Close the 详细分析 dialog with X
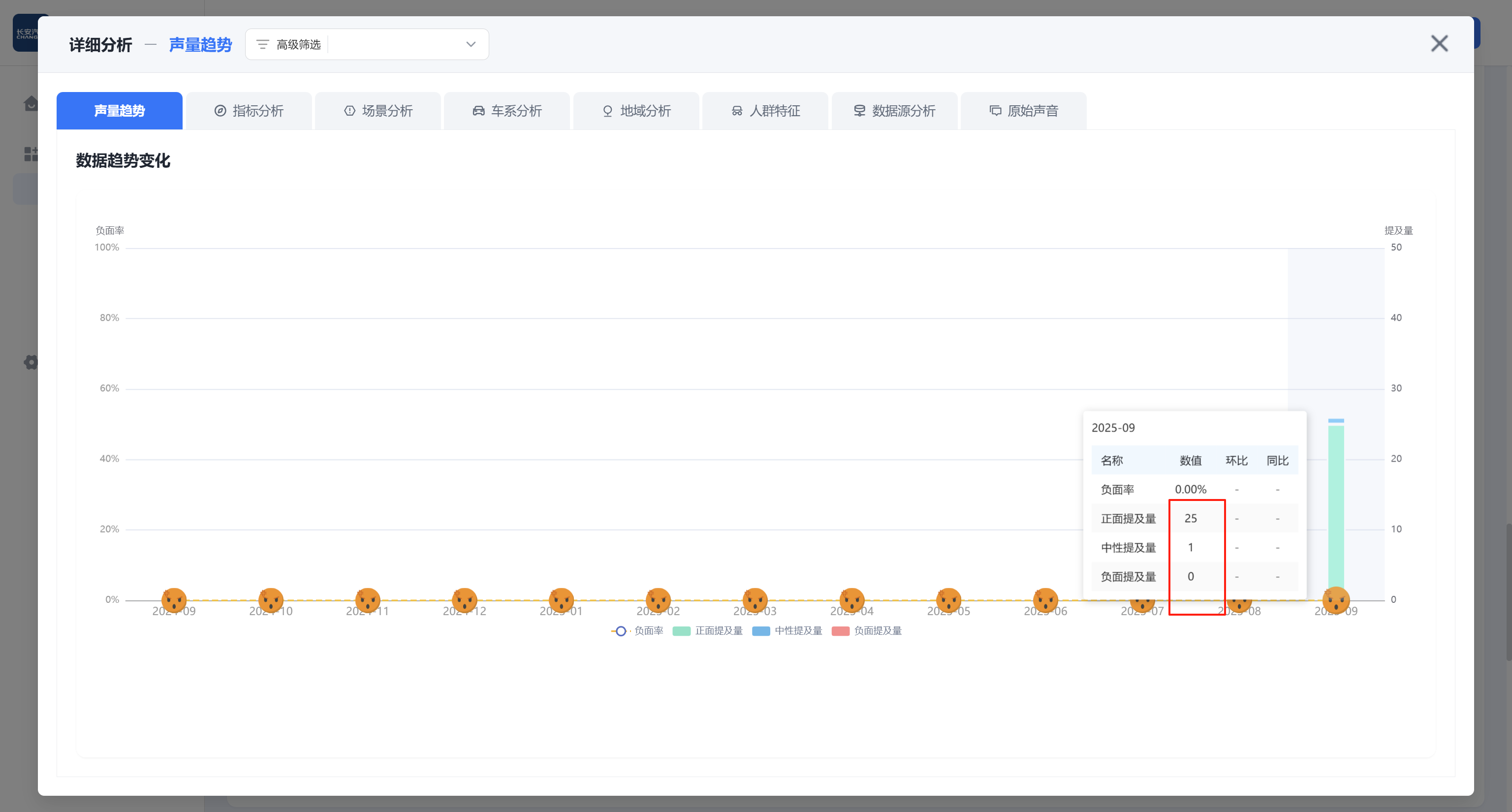 [1439, 43]
